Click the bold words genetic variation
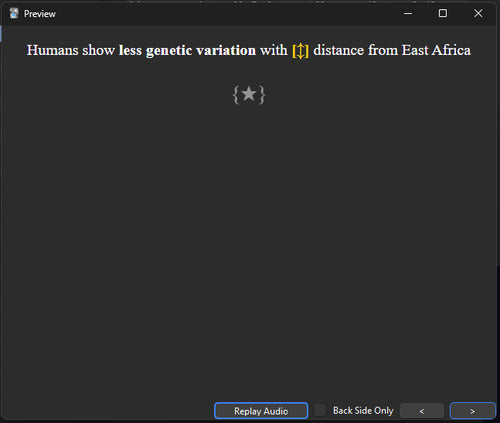Screen dimensions: 500x423 201,51
